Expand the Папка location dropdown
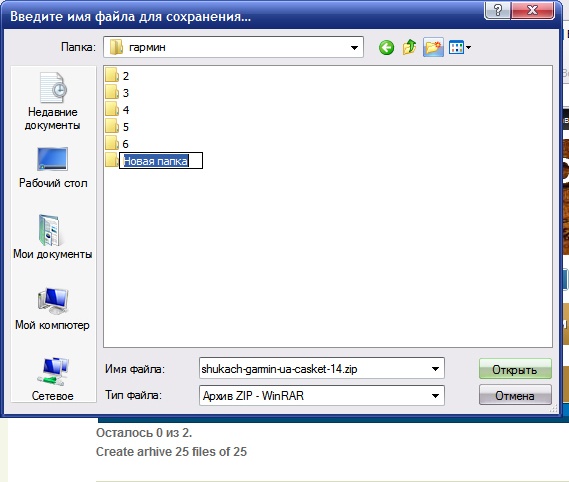 click(x=354, y=47)
